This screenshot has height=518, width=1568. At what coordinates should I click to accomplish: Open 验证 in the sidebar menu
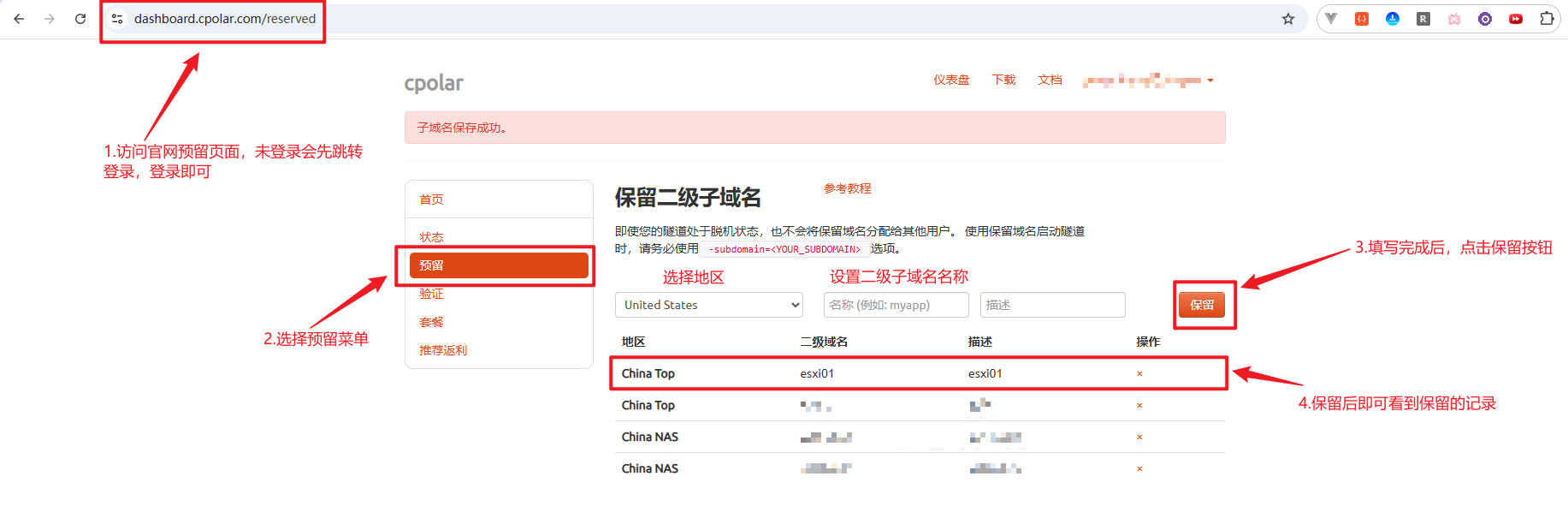(x=431, y=294)
